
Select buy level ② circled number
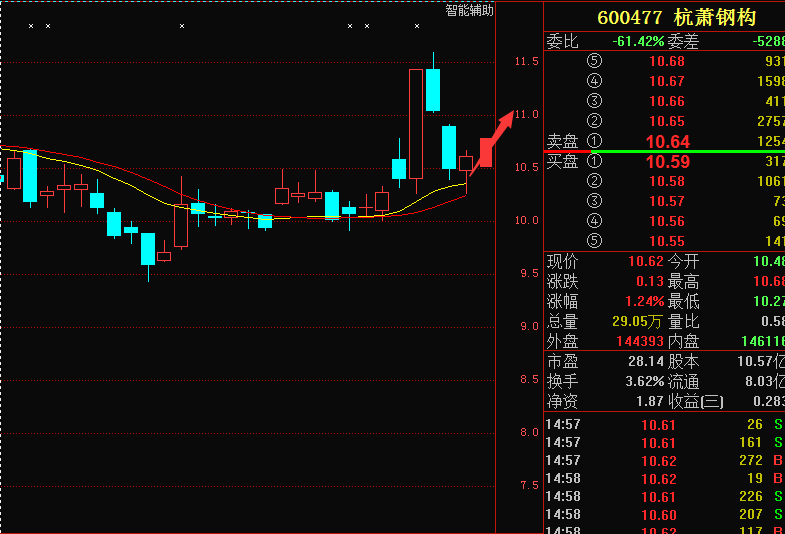pos(594,181)
